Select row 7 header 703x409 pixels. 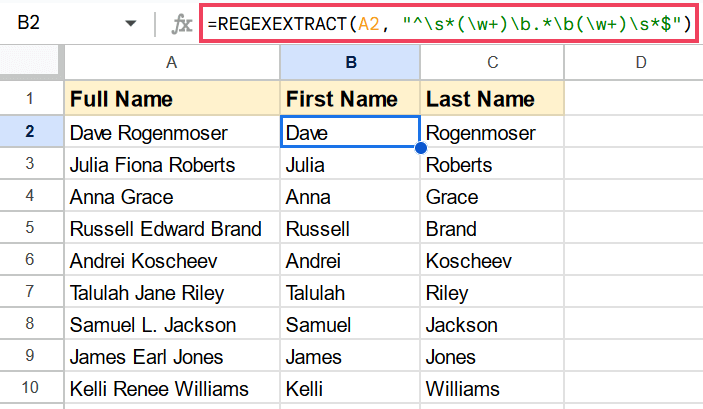click(x=31, y=292)
